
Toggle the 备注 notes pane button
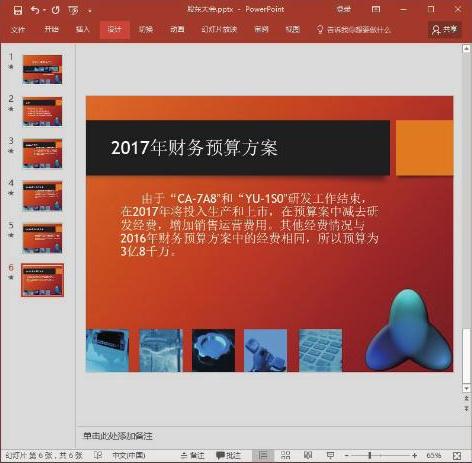192,455
